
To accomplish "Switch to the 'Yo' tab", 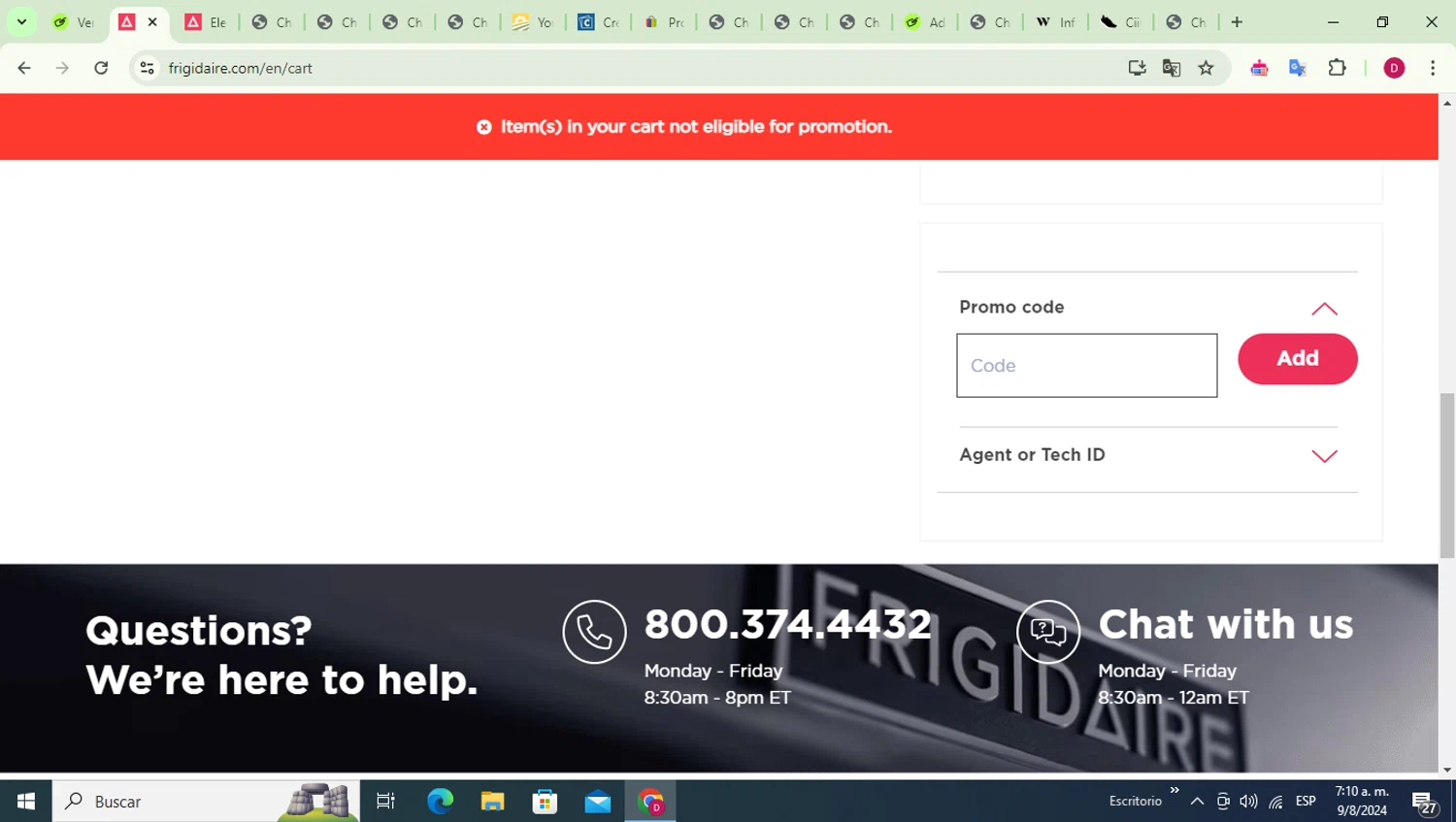I will (x=532, y=22).
